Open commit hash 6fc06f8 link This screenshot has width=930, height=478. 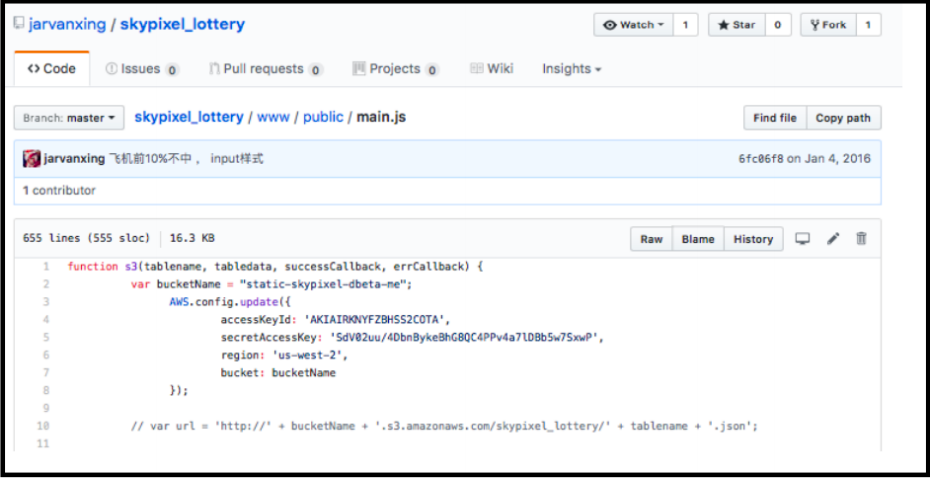[x=760, y=159]
